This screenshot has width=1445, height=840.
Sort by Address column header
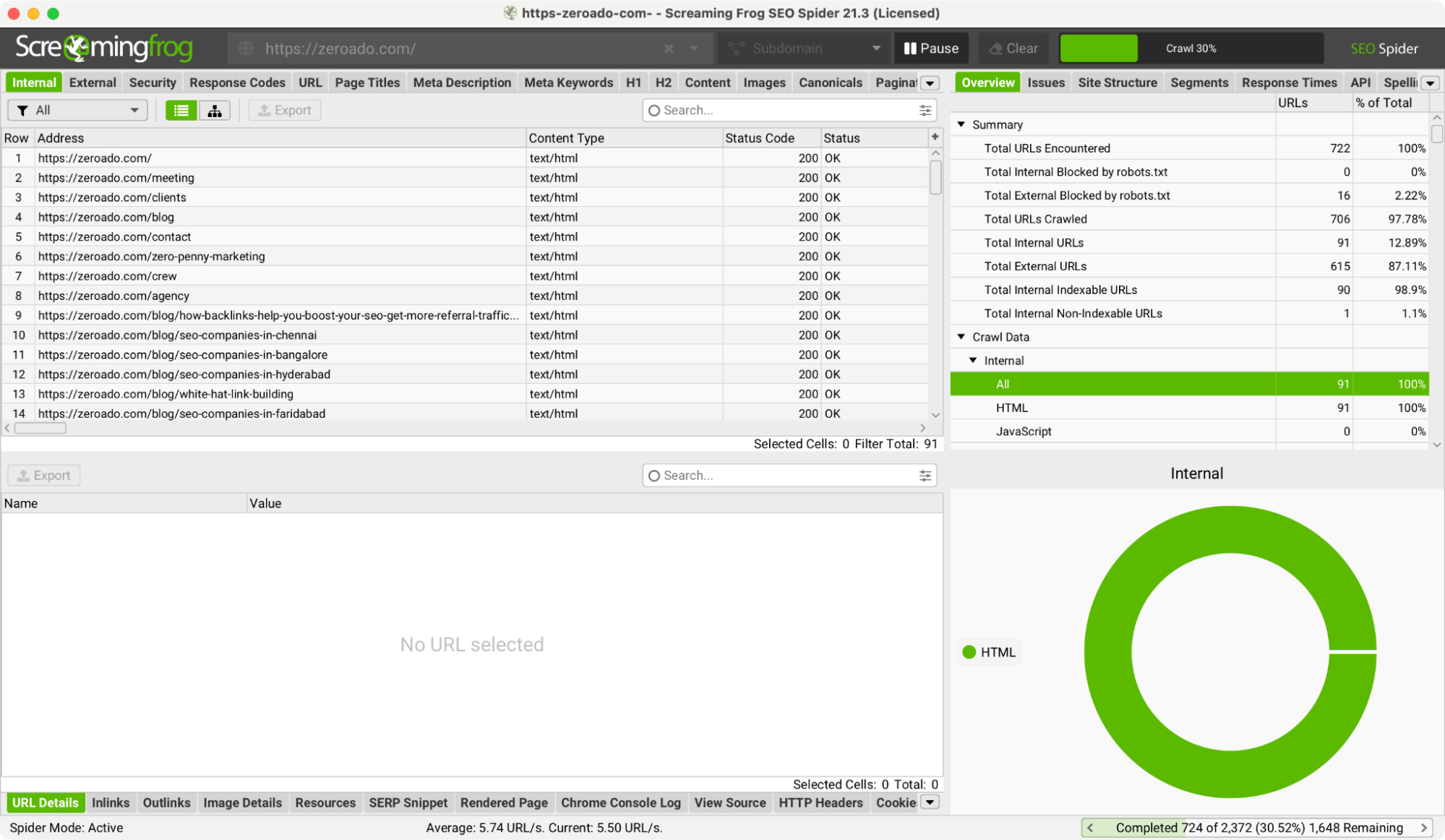280,137
